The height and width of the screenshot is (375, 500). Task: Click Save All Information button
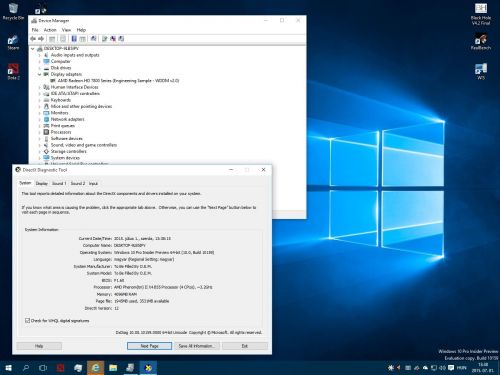[197, 346]
